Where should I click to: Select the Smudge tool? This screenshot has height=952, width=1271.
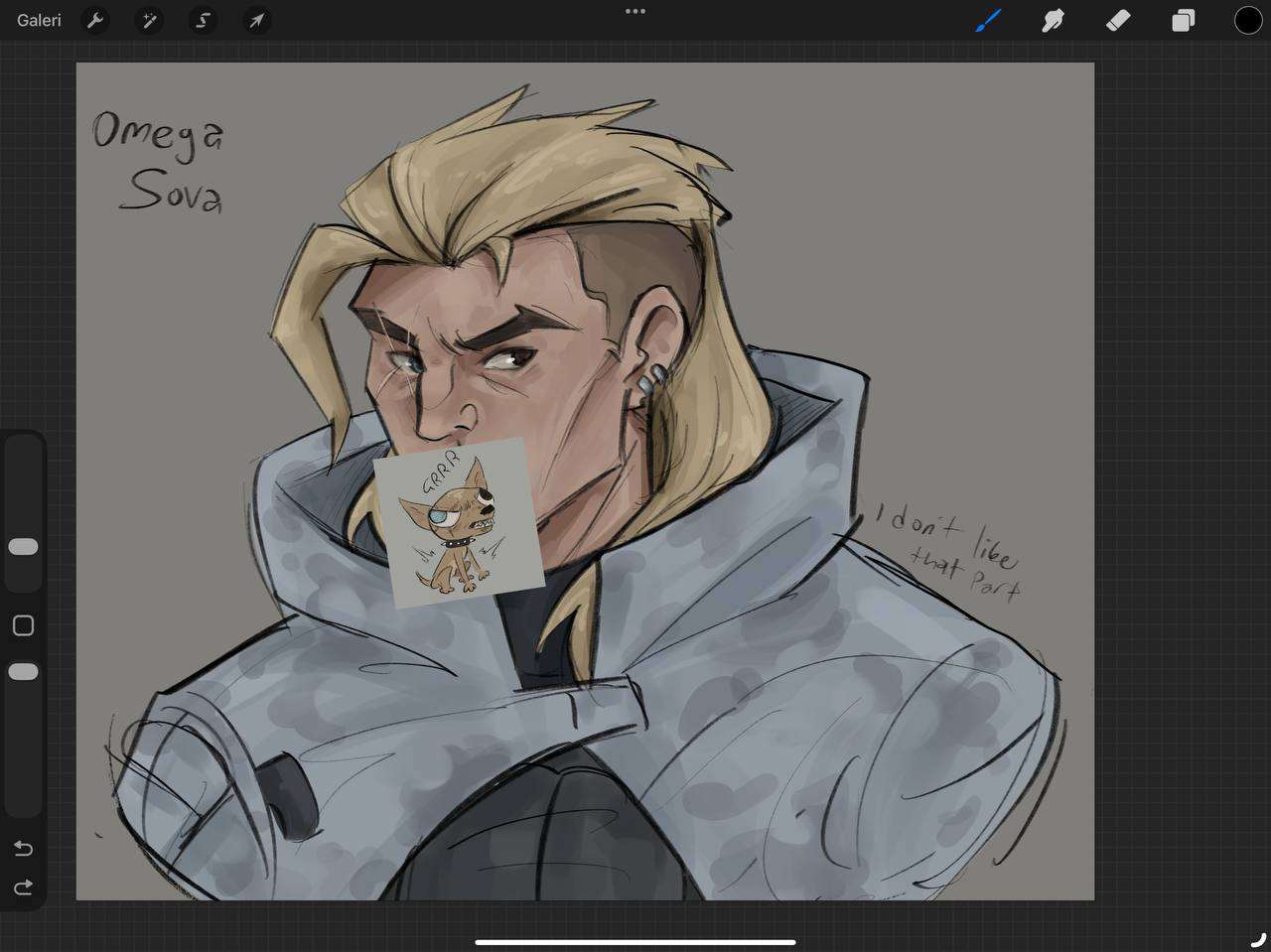(x=1053, y=20)
